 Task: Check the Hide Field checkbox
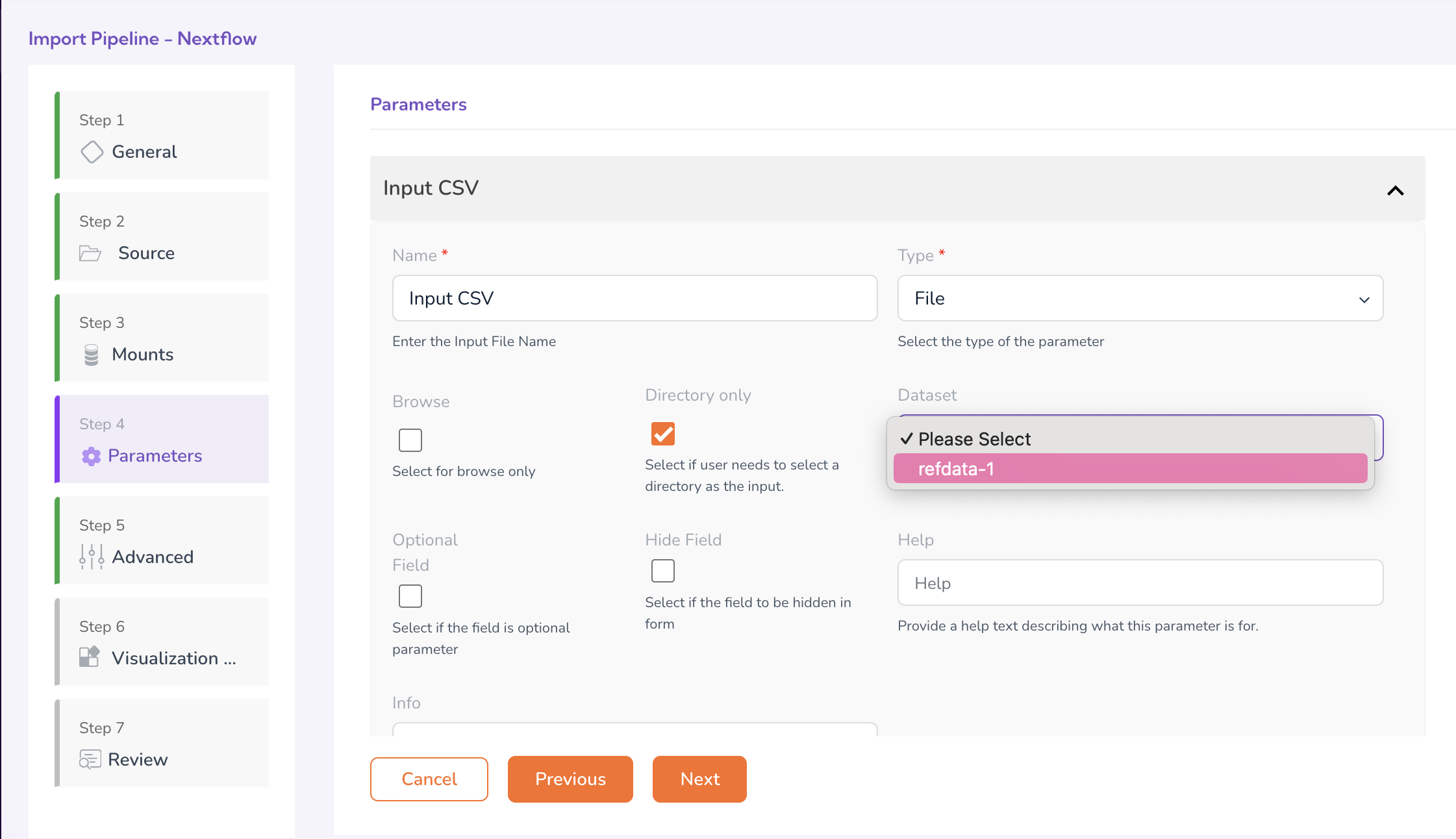(663, 571)
